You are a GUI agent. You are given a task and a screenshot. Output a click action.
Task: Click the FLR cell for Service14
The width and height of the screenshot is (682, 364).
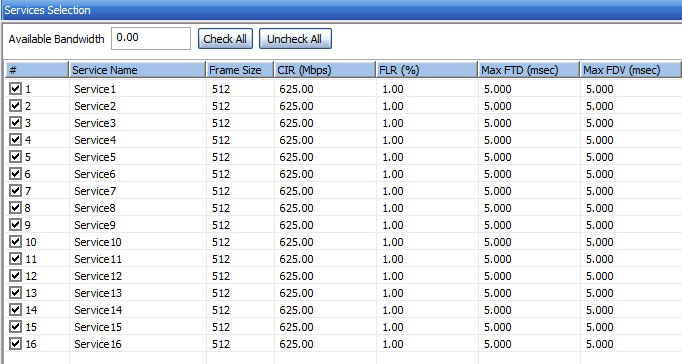click(x=427, y=310)
